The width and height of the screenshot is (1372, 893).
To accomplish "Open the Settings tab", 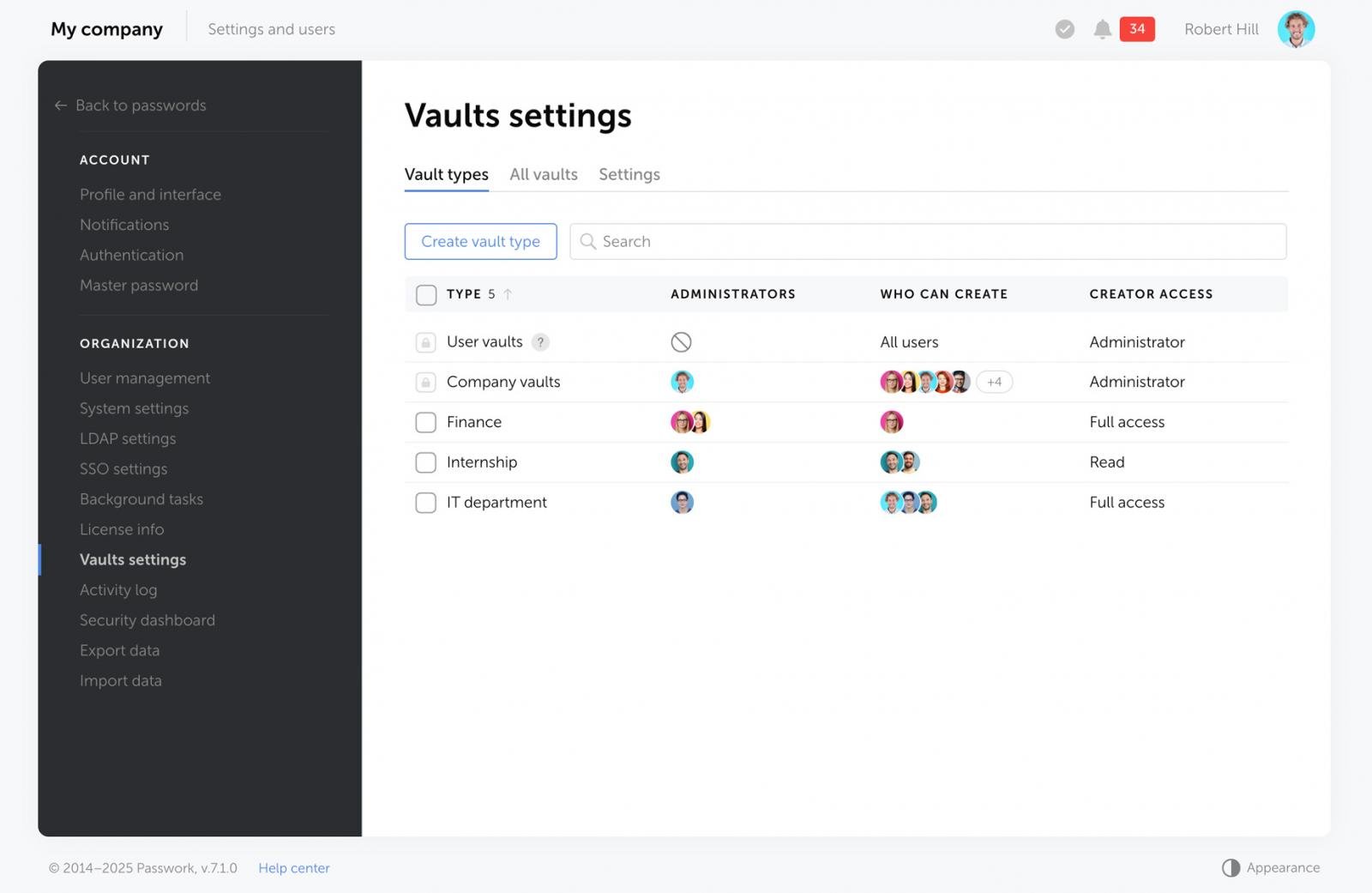I will 629,174.
